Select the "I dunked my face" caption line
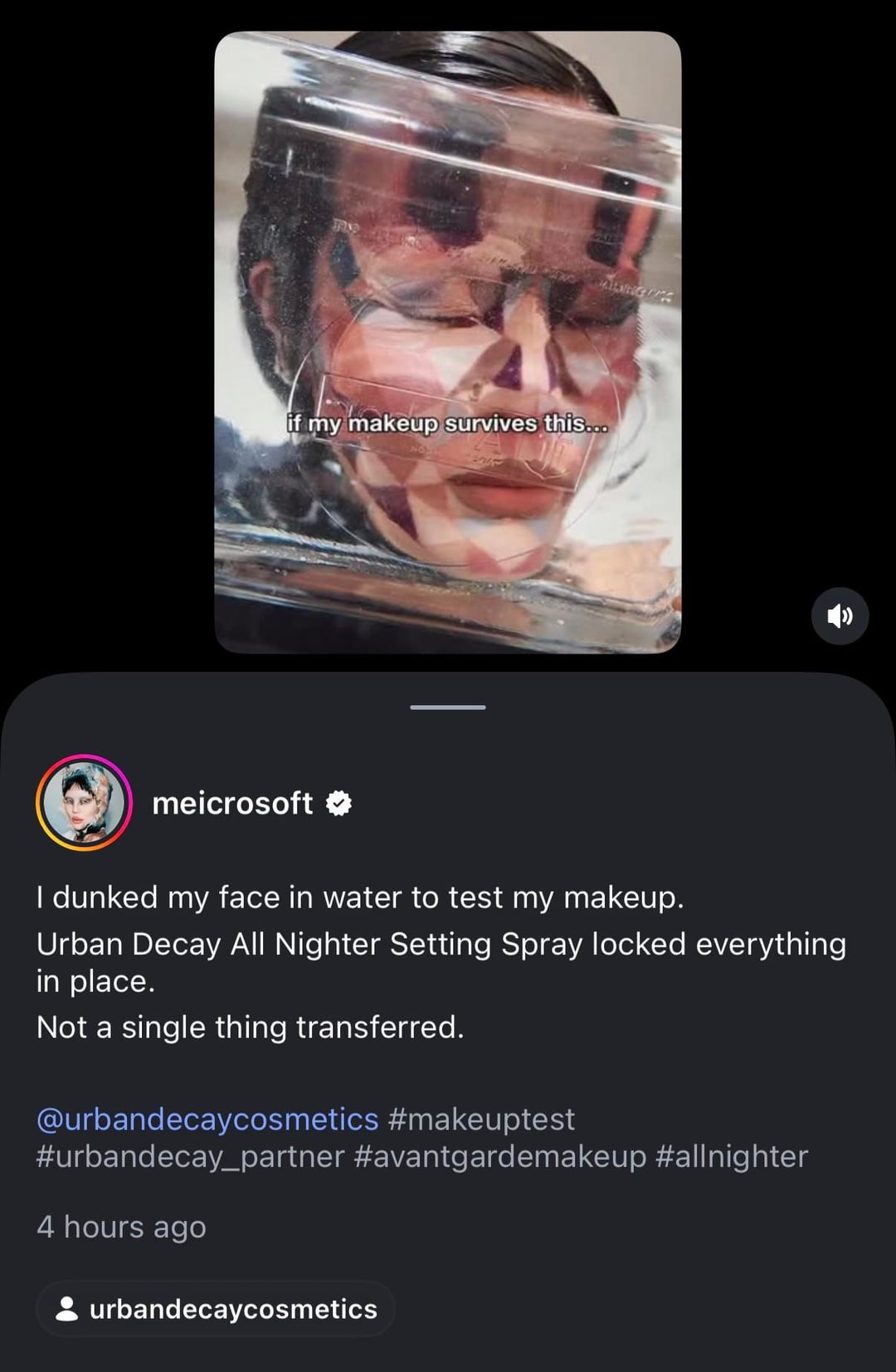The image size is (896, 1372). (x=360, y=898)
